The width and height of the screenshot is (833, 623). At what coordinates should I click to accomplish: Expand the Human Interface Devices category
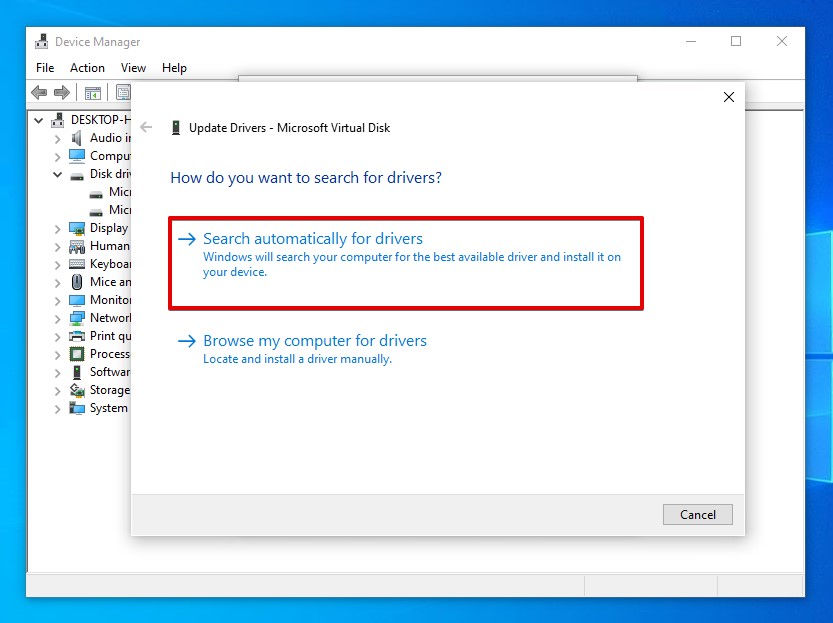pyautogui.click(x=57, y=247)
